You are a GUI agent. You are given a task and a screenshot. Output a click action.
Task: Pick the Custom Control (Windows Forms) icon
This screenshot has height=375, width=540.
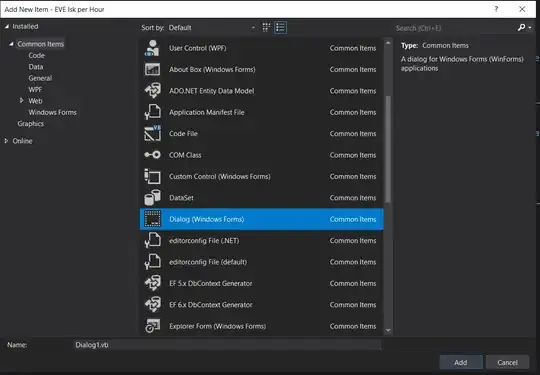(152, 176)
